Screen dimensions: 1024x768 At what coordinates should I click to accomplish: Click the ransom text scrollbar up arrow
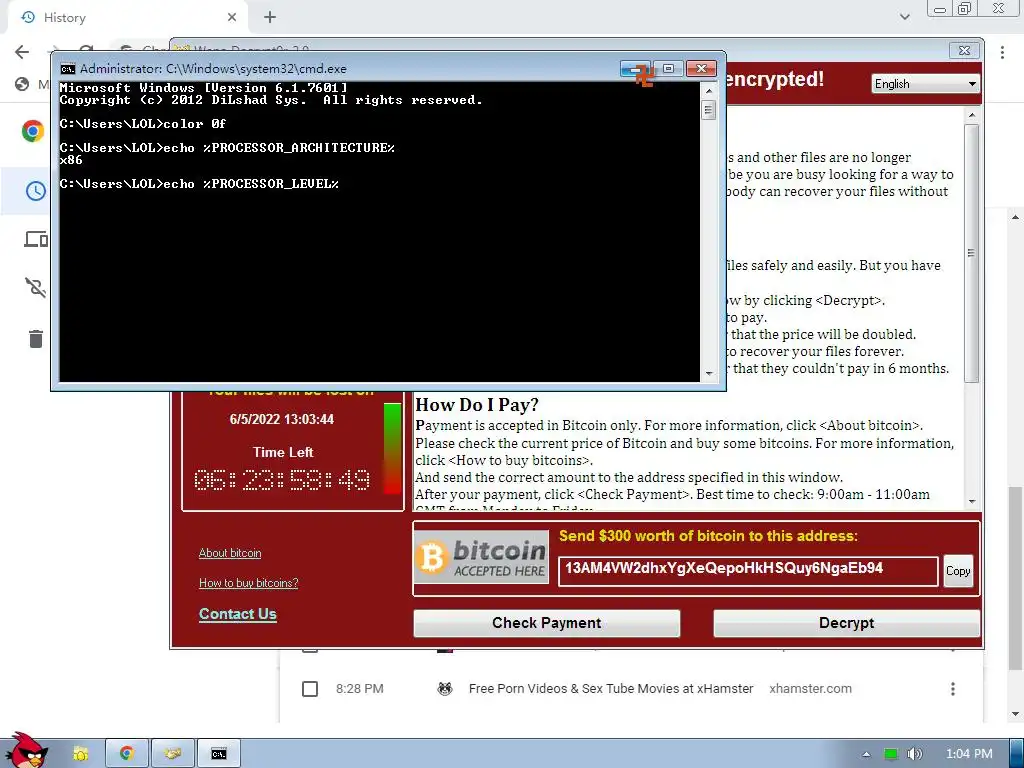[x=972, y=116]
